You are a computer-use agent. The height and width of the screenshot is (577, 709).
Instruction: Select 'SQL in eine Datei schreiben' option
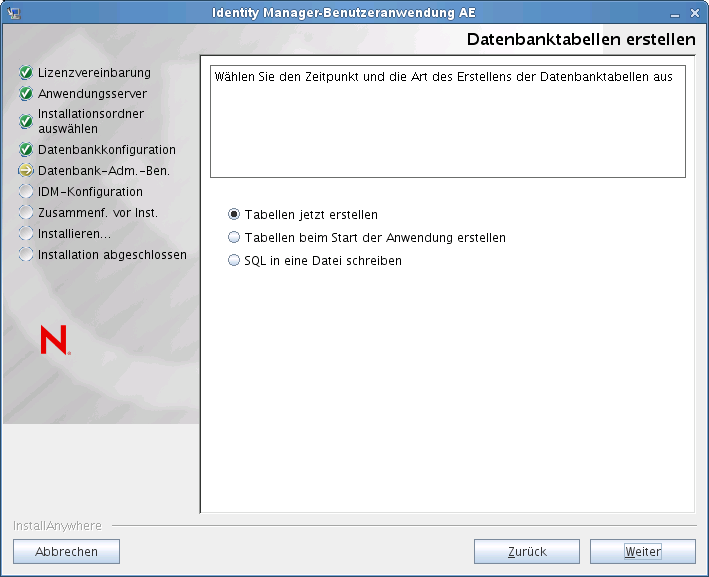pyautogui.click(x=234, y=260)
